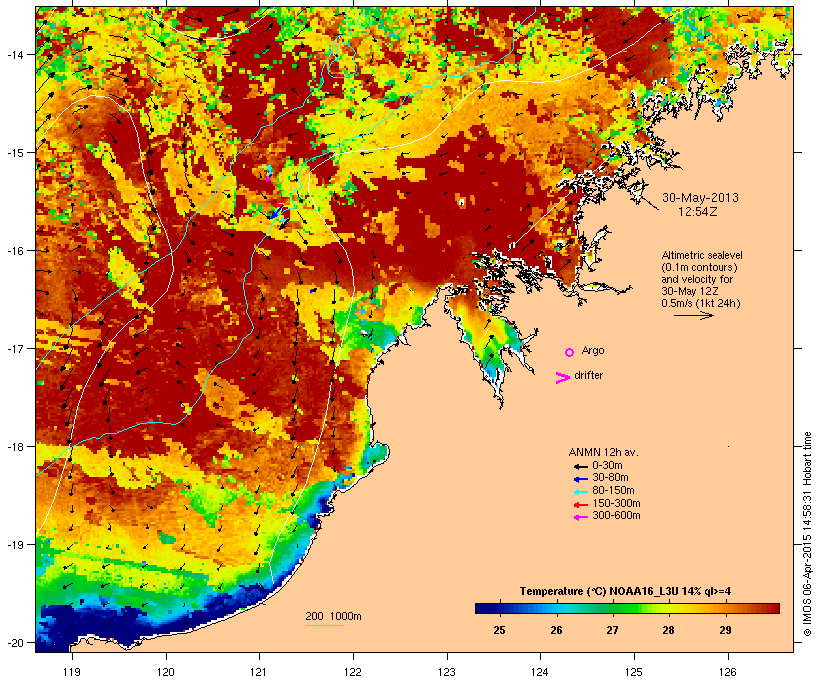Click the 30-May 12Z text
820x680 pixels.
click(x=690, y=291)
